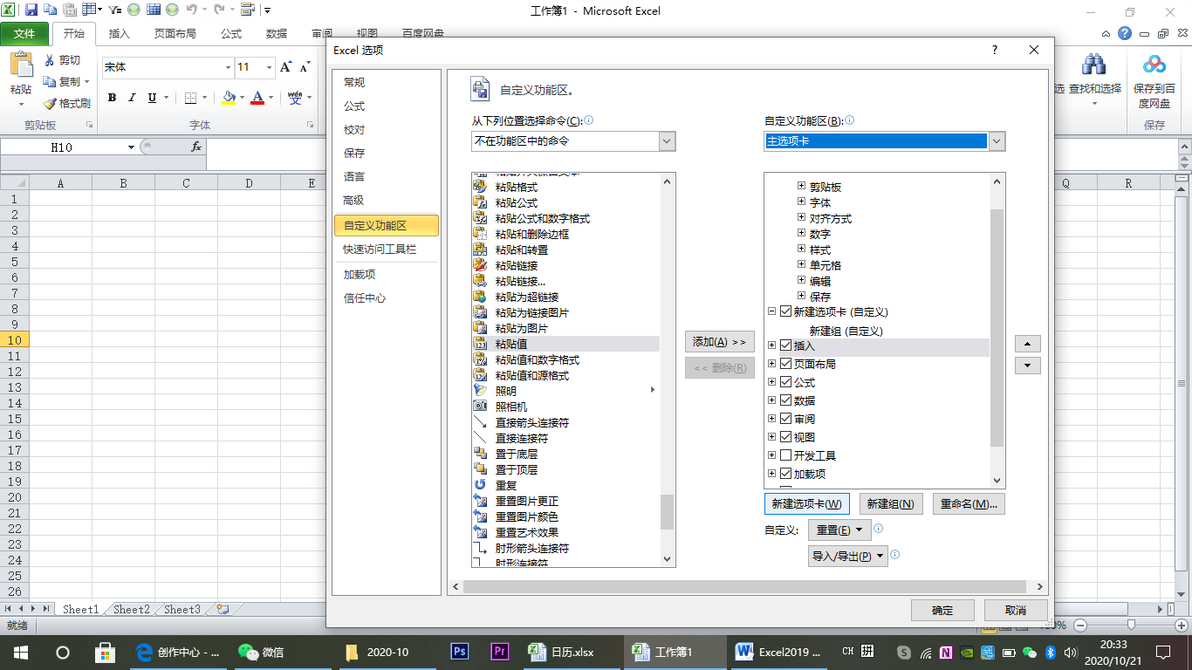Click the Insert Function fx icon
Viewport: 1192px width, 670px height.
tap(196, 146)
